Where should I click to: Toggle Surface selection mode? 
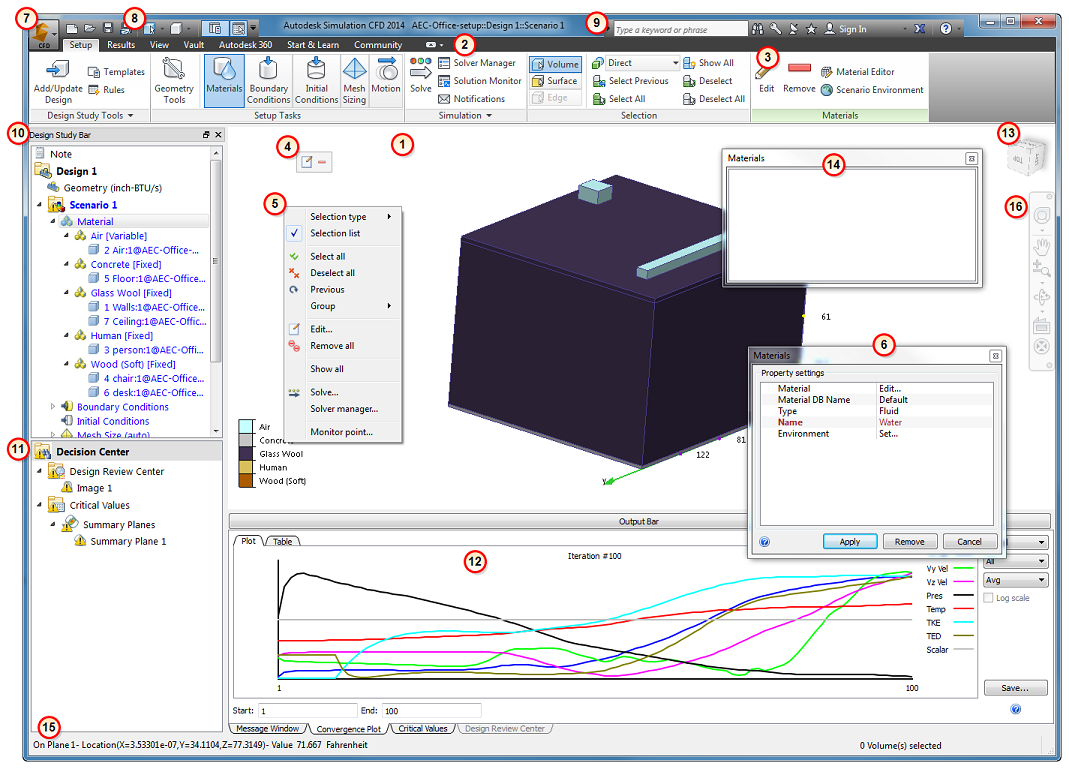pos(556,81)
